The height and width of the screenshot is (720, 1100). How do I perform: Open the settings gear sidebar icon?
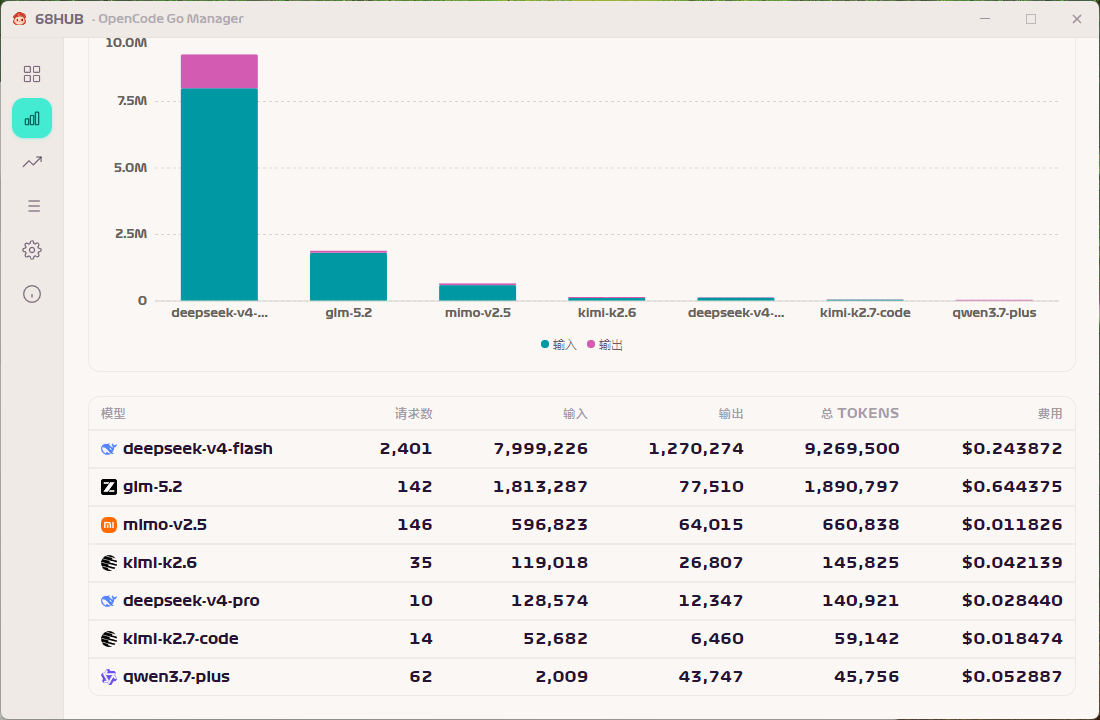click(x=32, y=250)
